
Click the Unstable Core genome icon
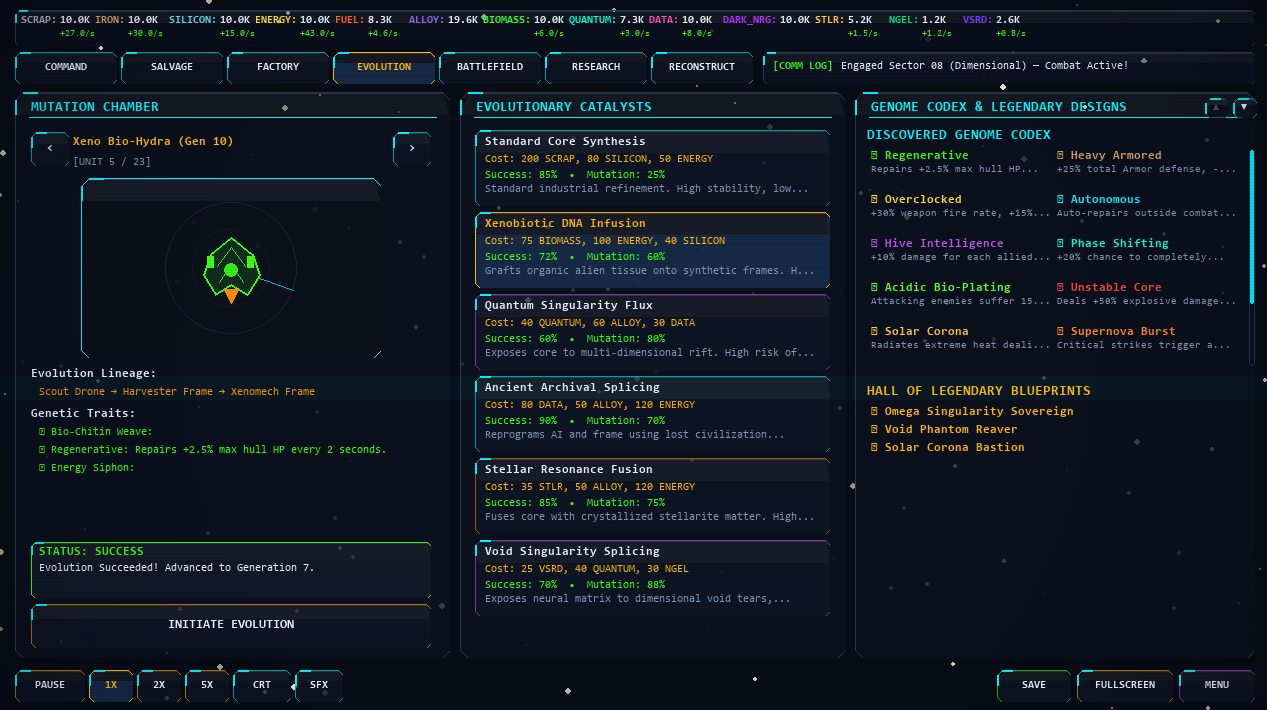(1061, 288)
